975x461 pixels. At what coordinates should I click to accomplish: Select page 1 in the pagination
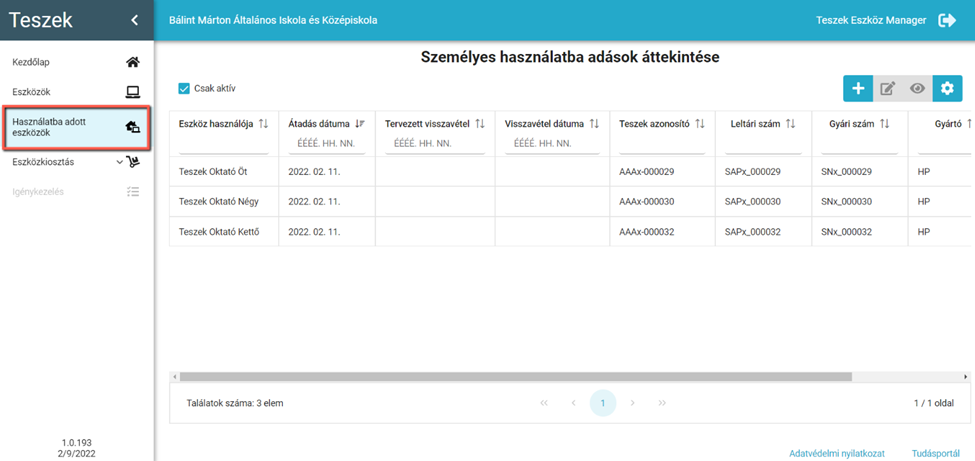click(603, 403)
